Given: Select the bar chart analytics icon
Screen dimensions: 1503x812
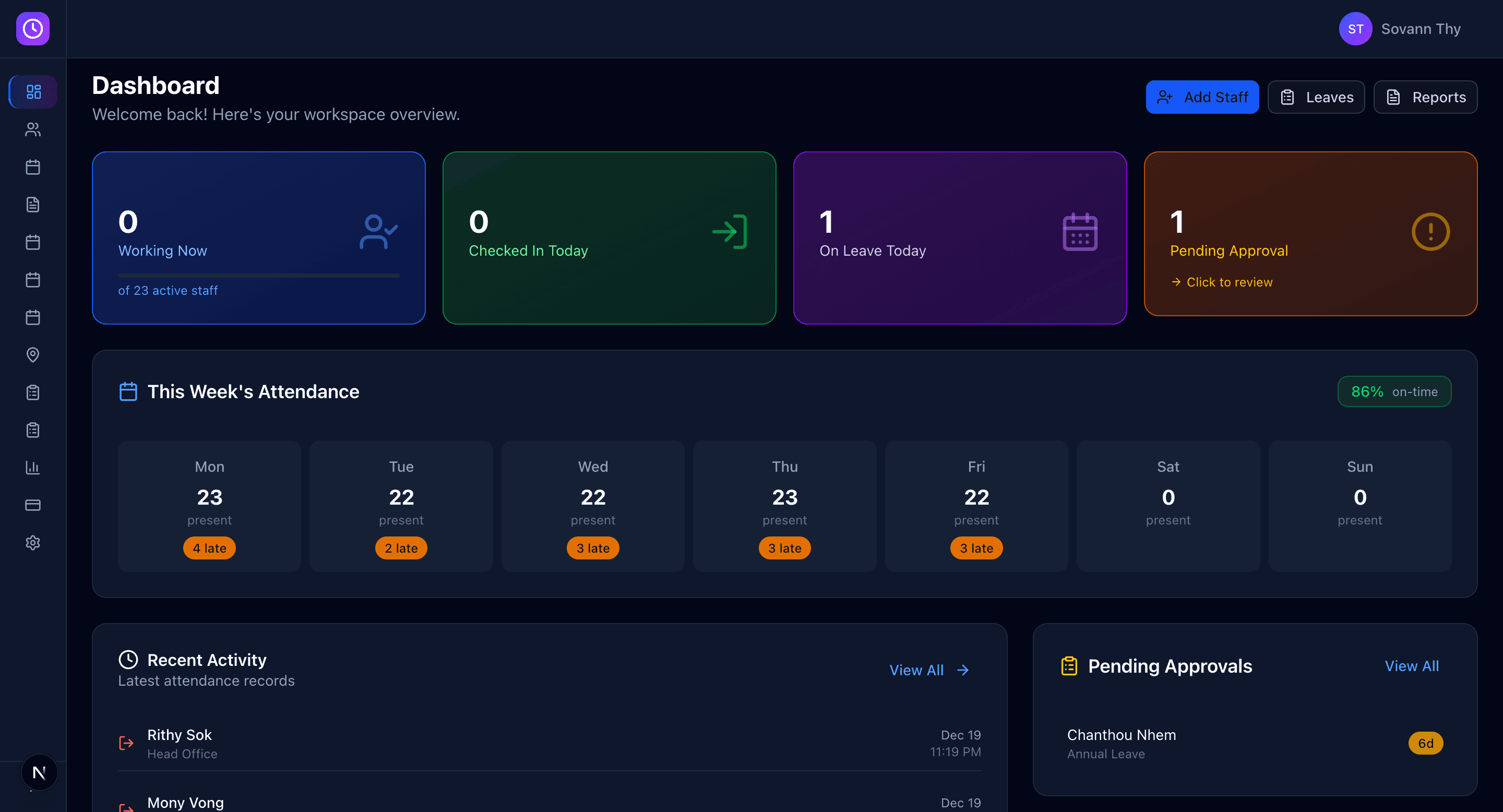Looking at the screenshot, I should point(33,467).
